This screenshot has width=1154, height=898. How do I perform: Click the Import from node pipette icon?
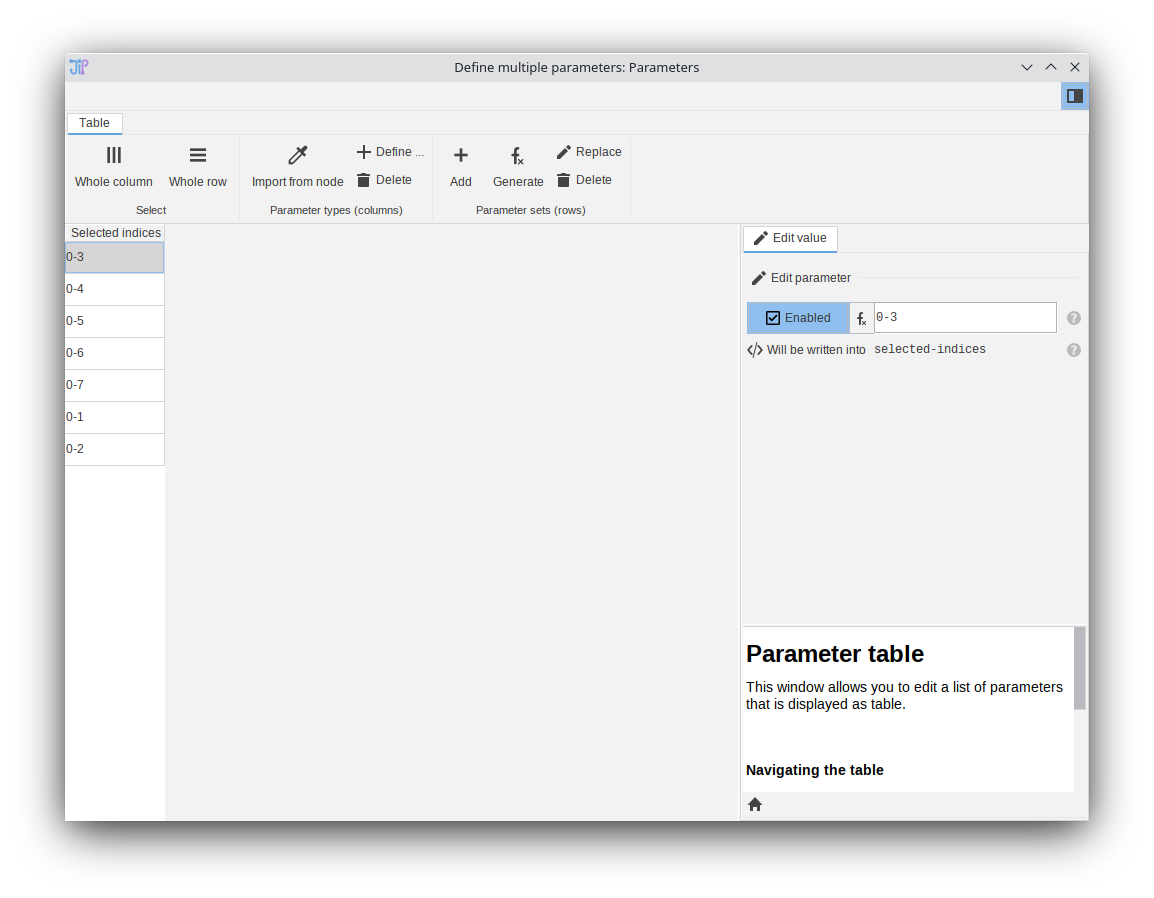(x=297, y=155)
